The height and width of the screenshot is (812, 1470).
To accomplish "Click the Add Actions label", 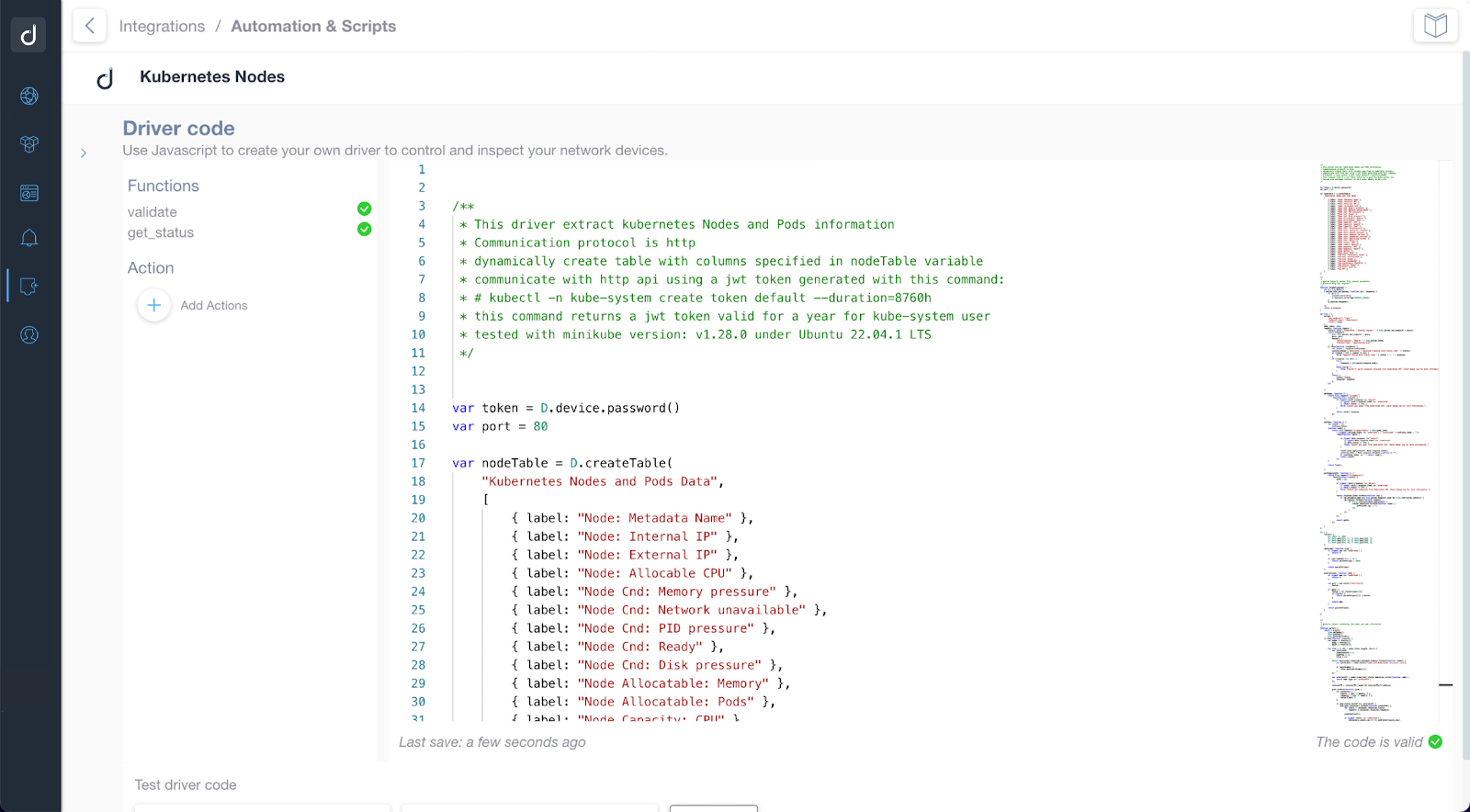I will coord(214,306).
